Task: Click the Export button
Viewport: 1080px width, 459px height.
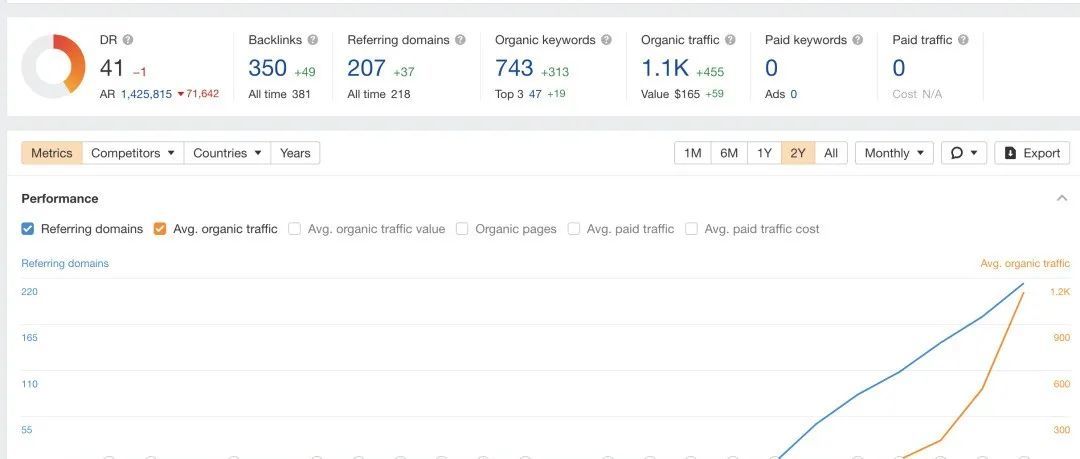Action: click(x=1032, y=153)
